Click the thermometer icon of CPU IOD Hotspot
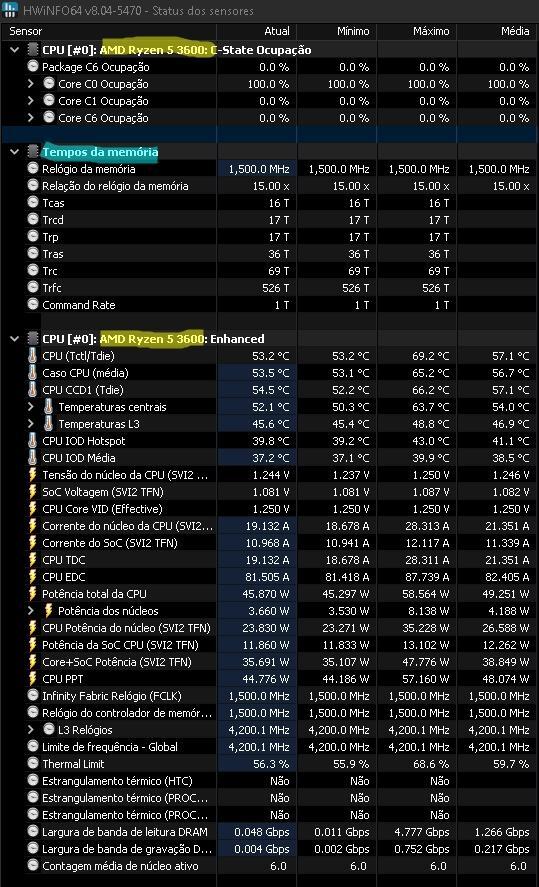539x887 pixels. pos(32,441)
